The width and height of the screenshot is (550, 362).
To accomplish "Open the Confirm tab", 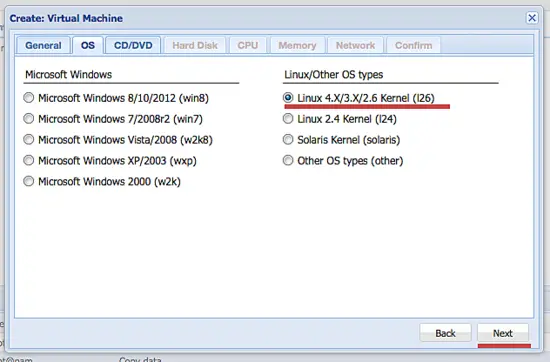I will (414, 45).
